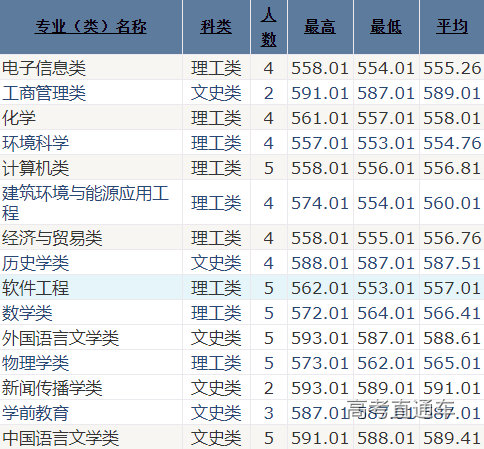Select the 软件工程 major name
Screen dimensions: 484x449
point(36,288)
